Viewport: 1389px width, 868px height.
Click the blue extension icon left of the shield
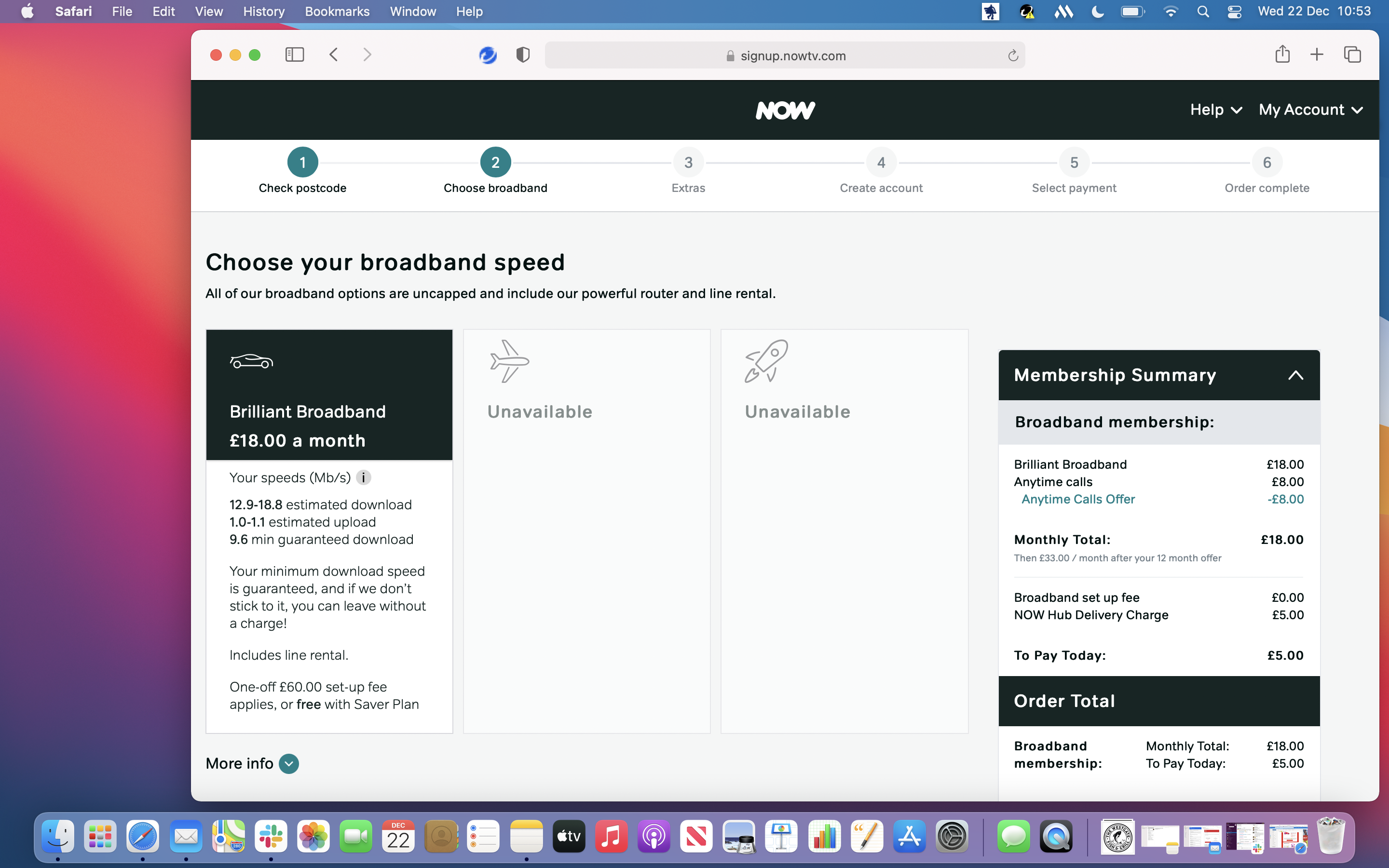[488, 55]
